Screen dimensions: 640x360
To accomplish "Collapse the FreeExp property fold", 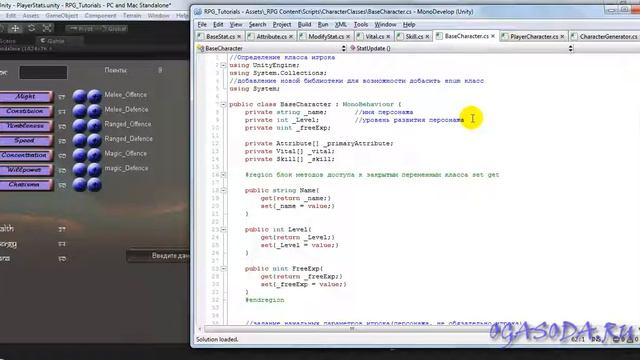I will pos(223,269).
